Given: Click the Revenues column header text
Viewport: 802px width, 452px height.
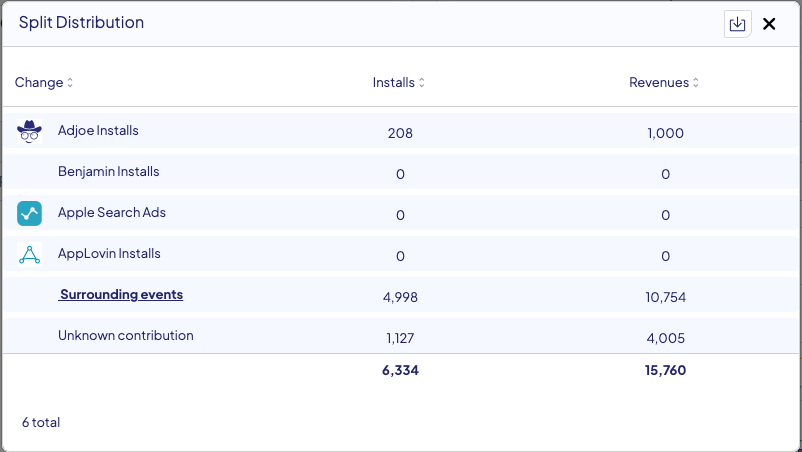Looking at the screenshot, I should click(x=658, y=83).
